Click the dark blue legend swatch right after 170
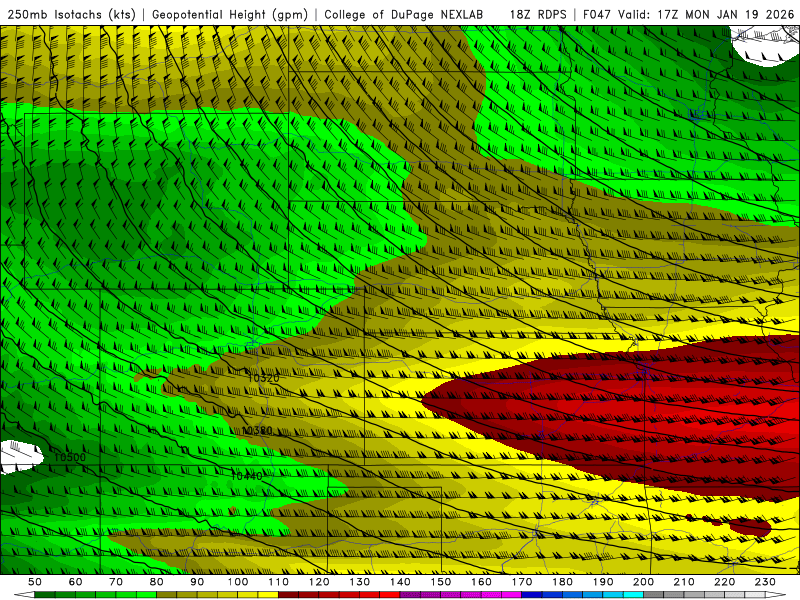 click(x=532, y=595)
